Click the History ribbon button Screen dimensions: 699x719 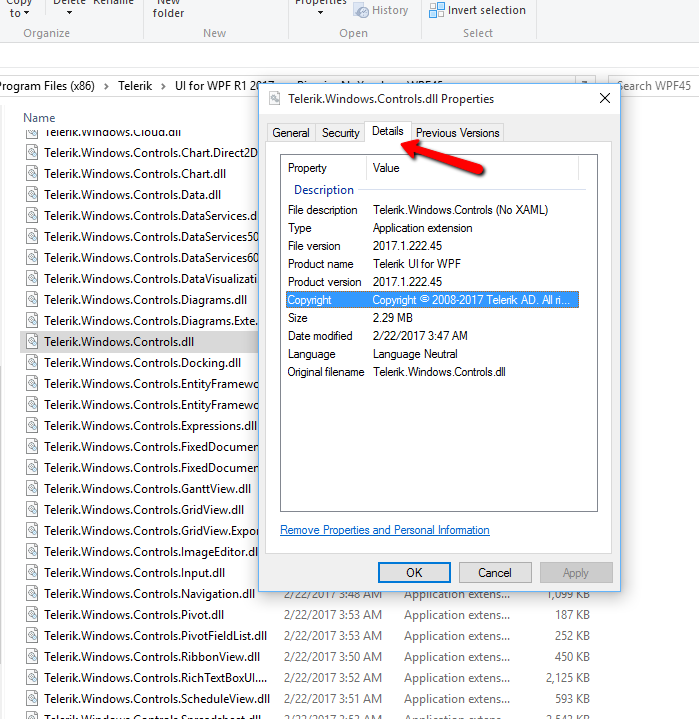(381, 10)
